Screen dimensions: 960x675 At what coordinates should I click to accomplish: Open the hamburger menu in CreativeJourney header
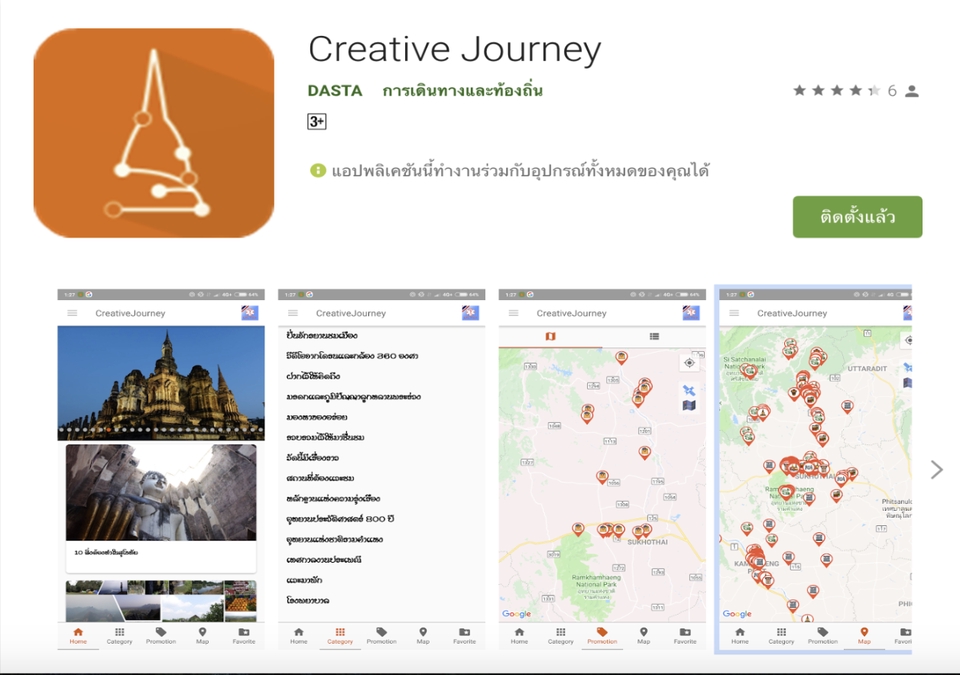tap(71, 312)
